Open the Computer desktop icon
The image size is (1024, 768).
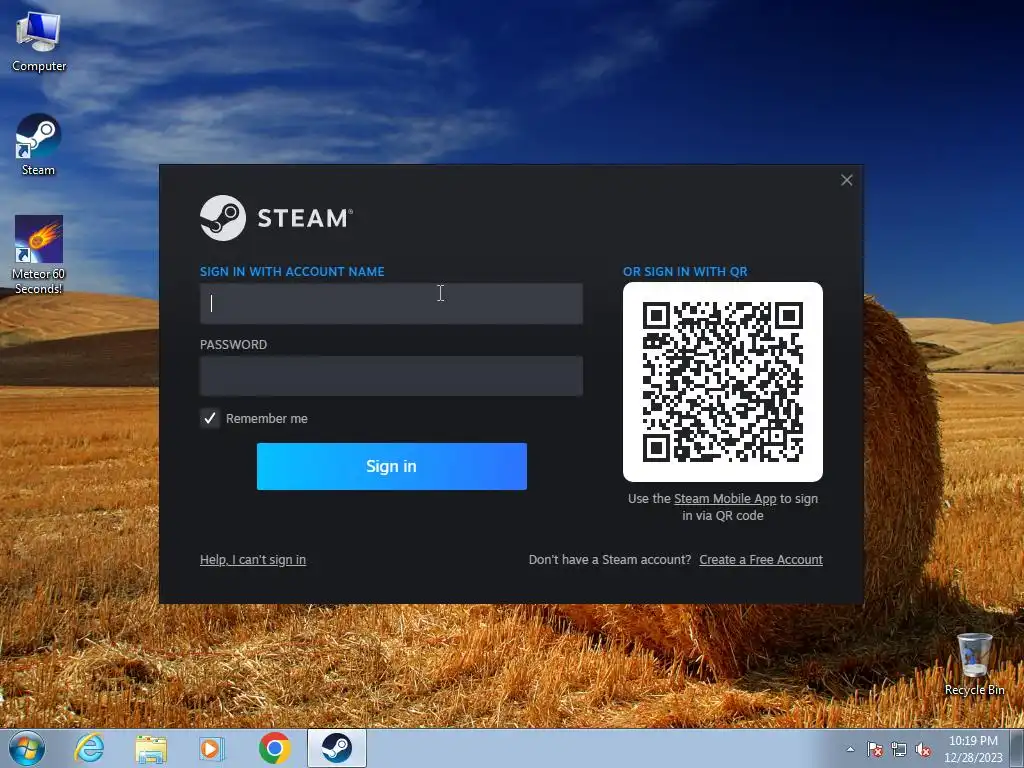pyautogui.click(x=39, y=42)
